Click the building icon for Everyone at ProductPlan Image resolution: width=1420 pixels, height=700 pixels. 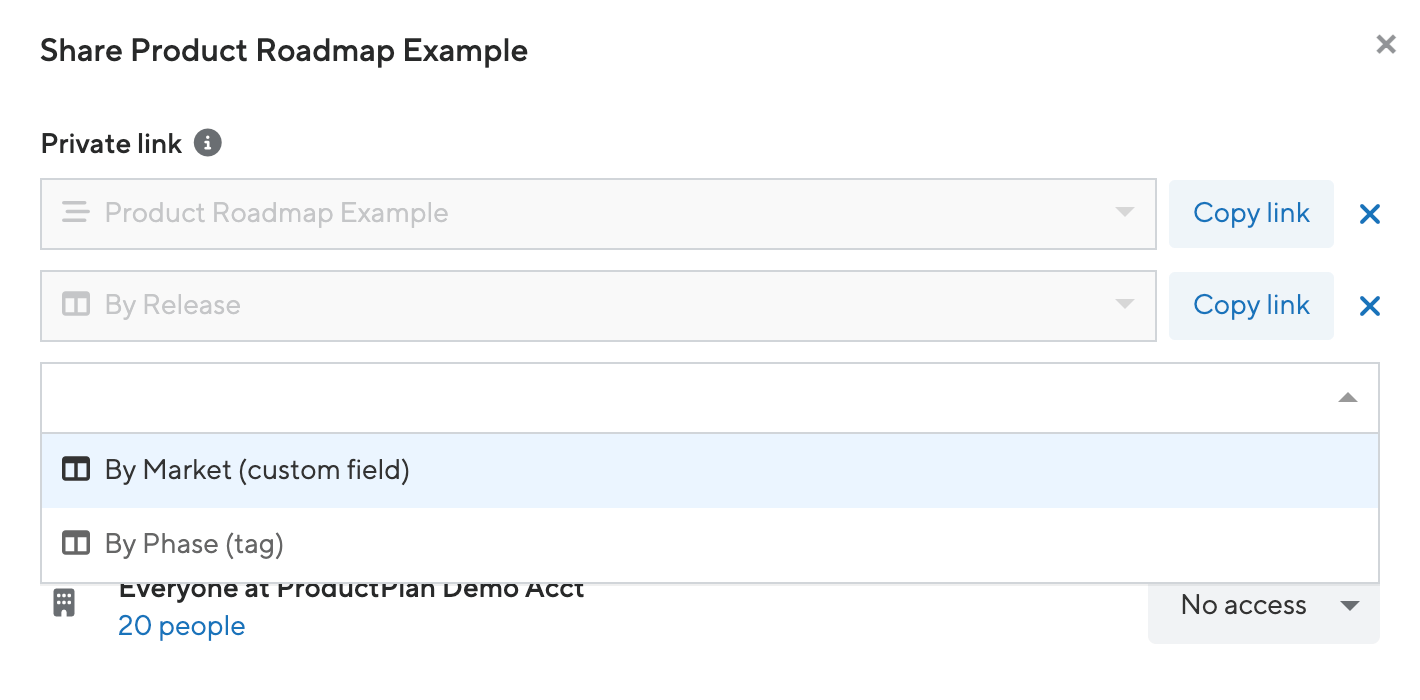64,603
